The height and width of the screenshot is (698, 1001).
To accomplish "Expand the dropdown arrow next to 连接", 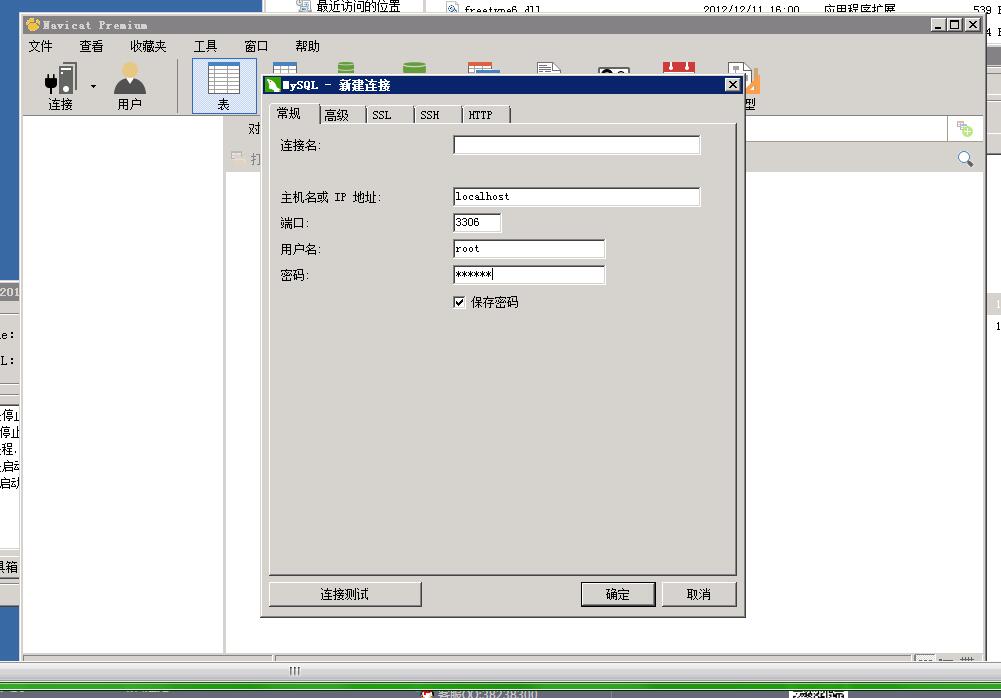I will point(94,87).
